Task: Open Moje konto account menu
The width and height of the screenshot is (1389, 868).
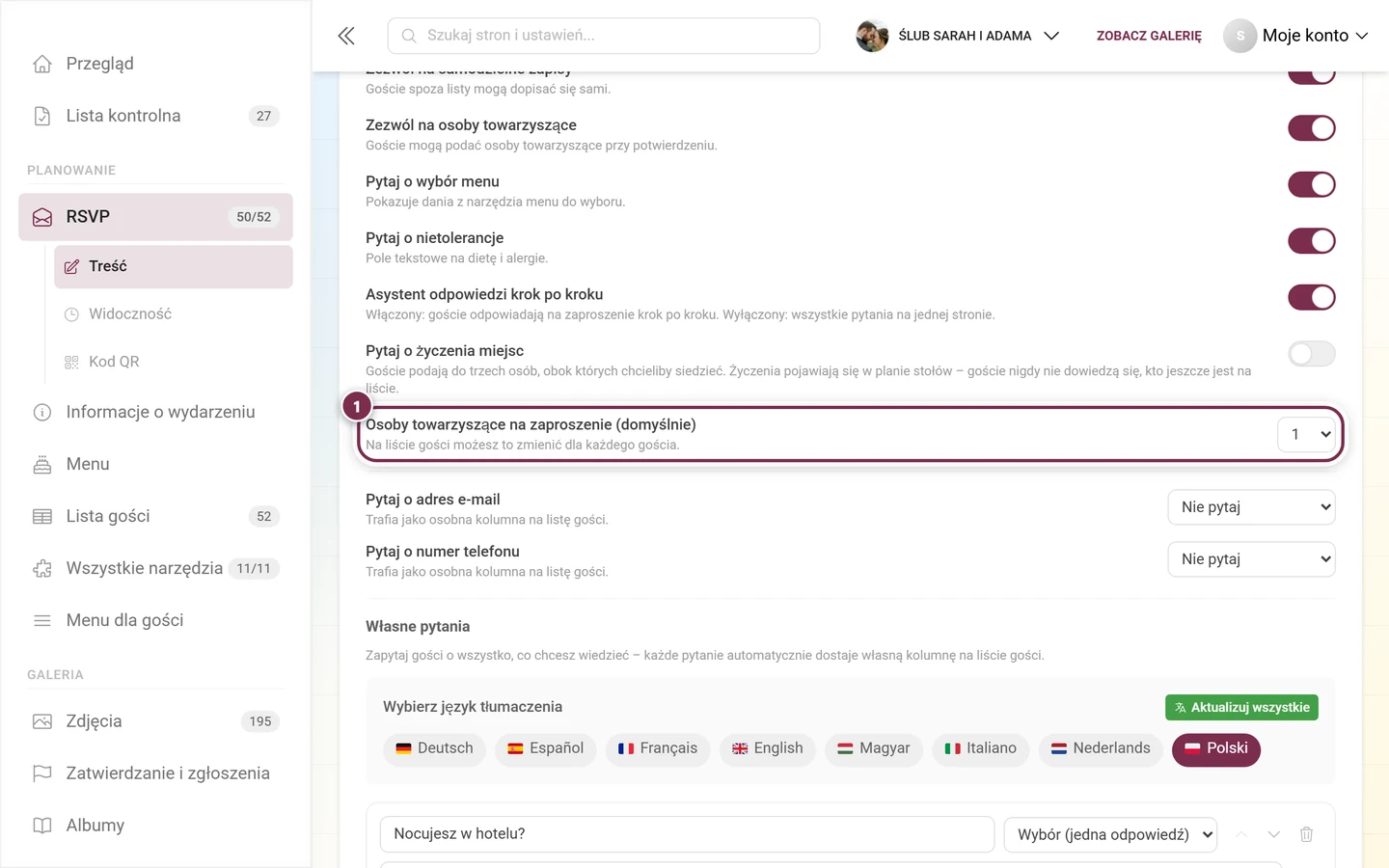Action: 1295,36
